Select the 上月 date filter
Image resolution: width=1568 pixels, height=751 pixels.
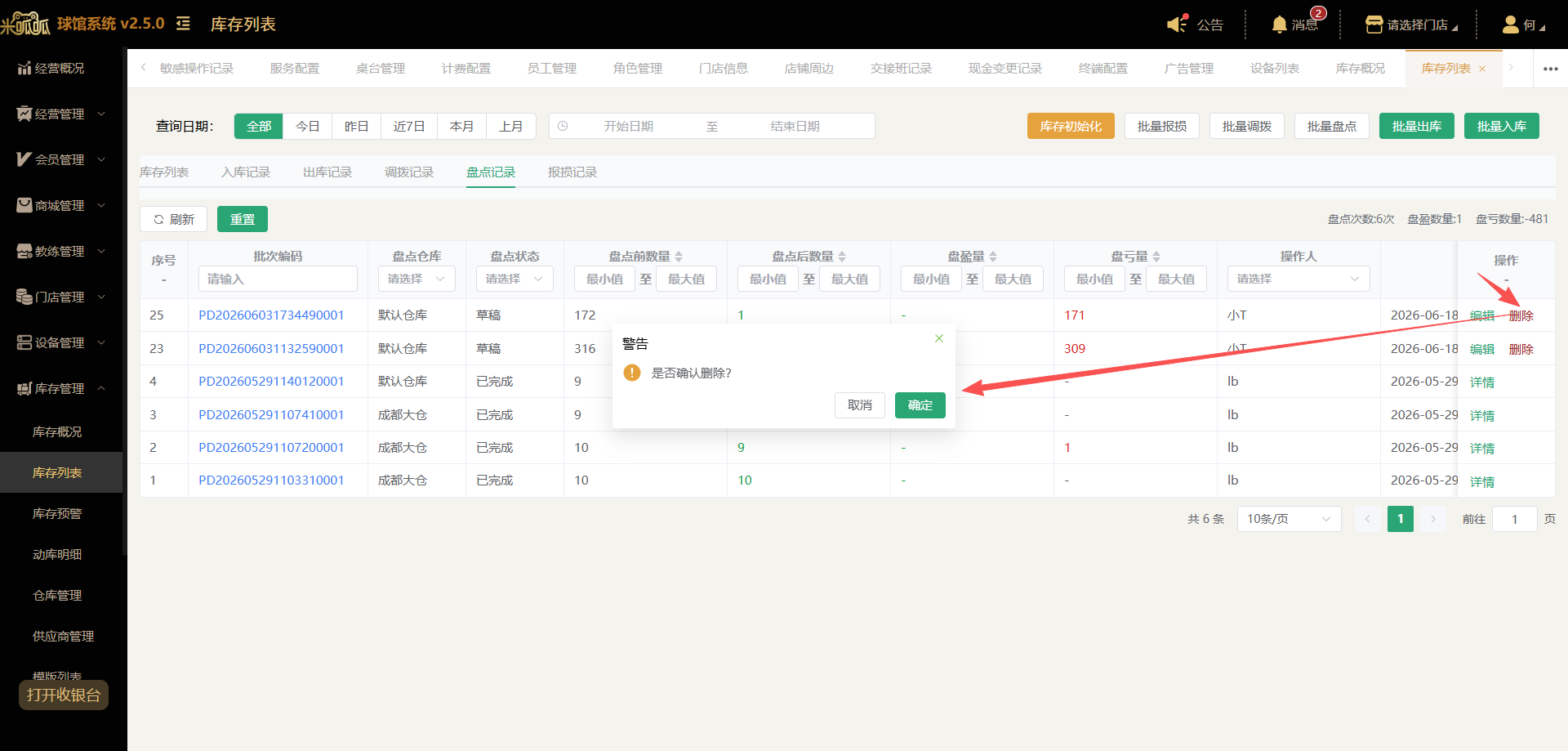(511, 126)
